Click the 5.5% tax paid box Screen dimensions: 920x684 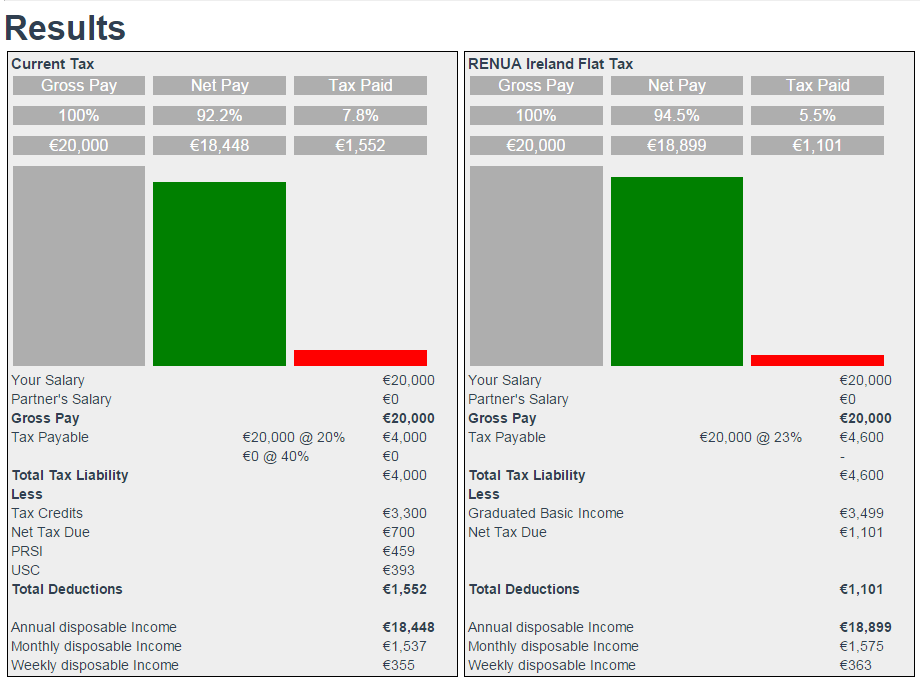tap(817, 116)
